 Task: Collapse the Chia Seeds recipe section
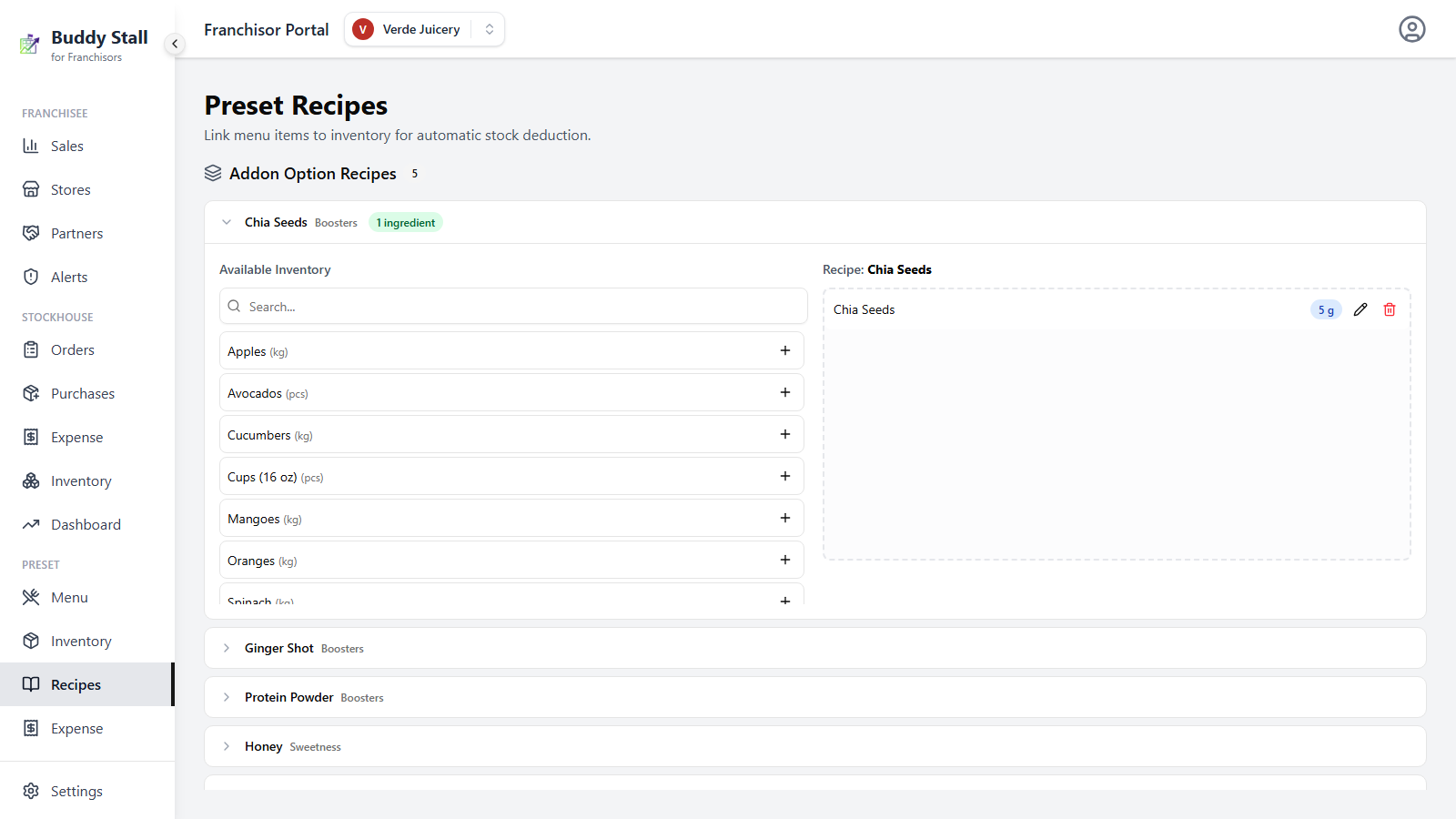click(x=227, y=222)
